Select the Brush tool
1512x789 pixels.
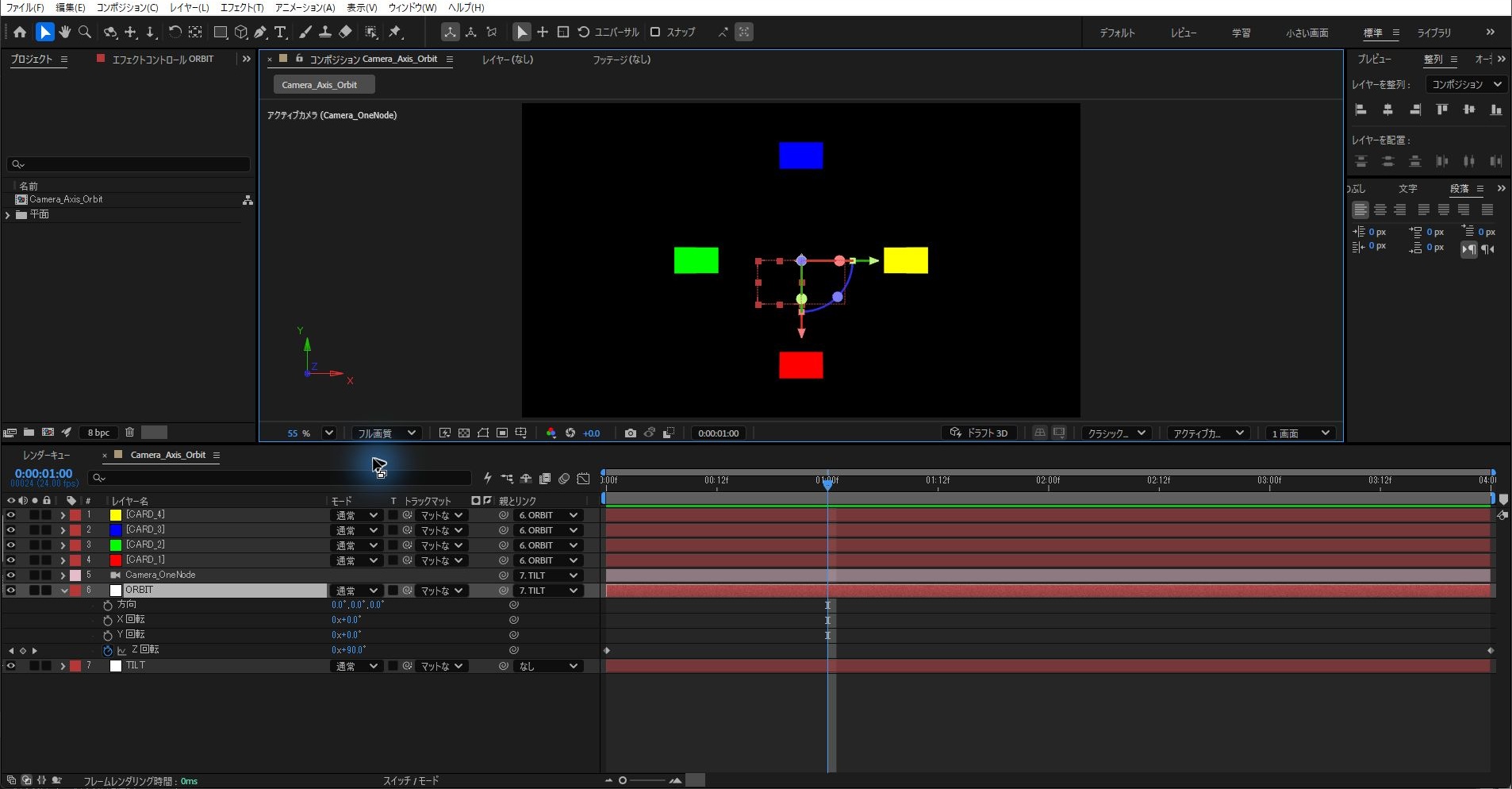tap(305, 32)
